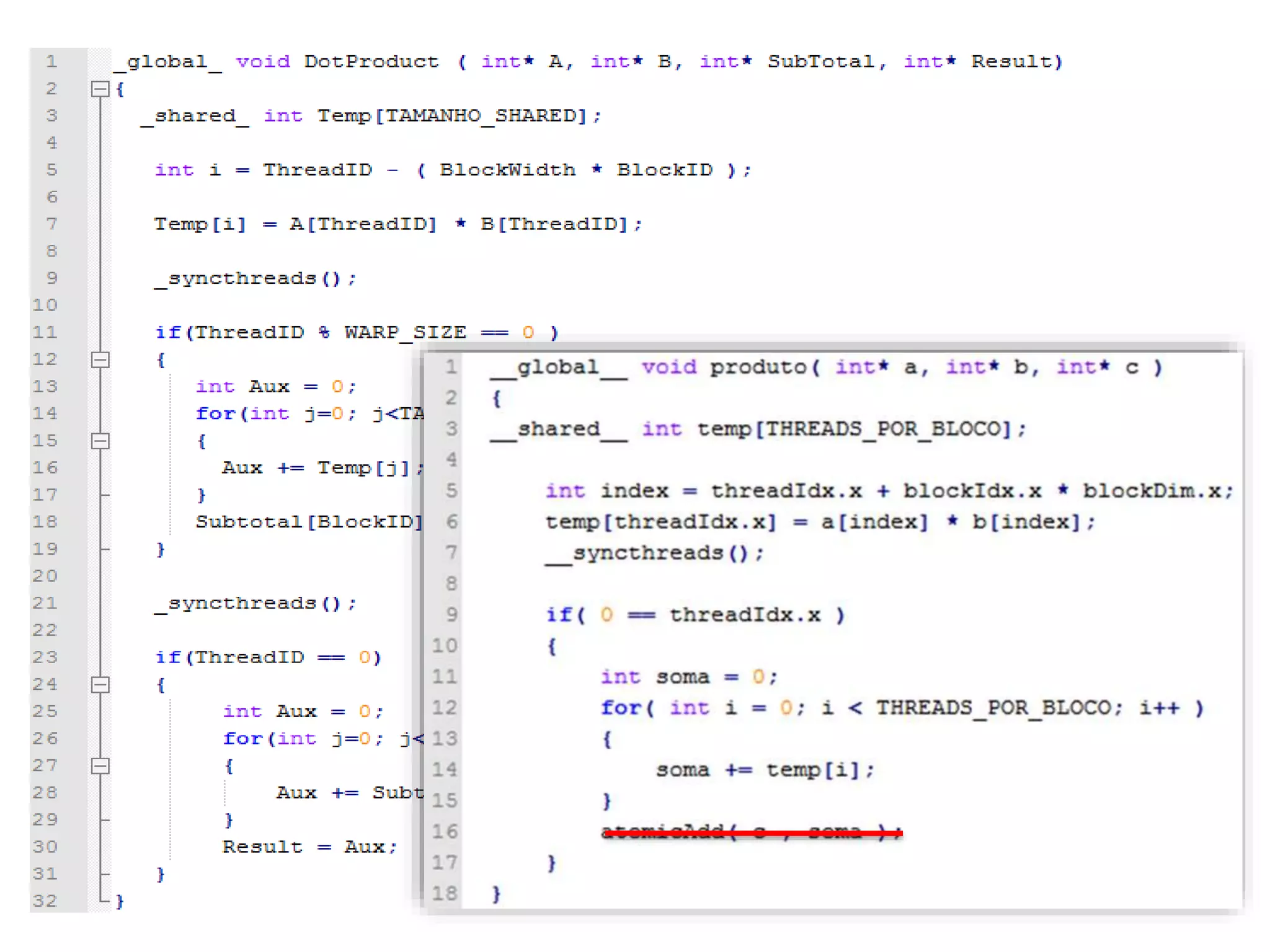Click blockDim.x at end of line 5
The height and width of the screenshot is (952, 1270).
(1152, 491)
